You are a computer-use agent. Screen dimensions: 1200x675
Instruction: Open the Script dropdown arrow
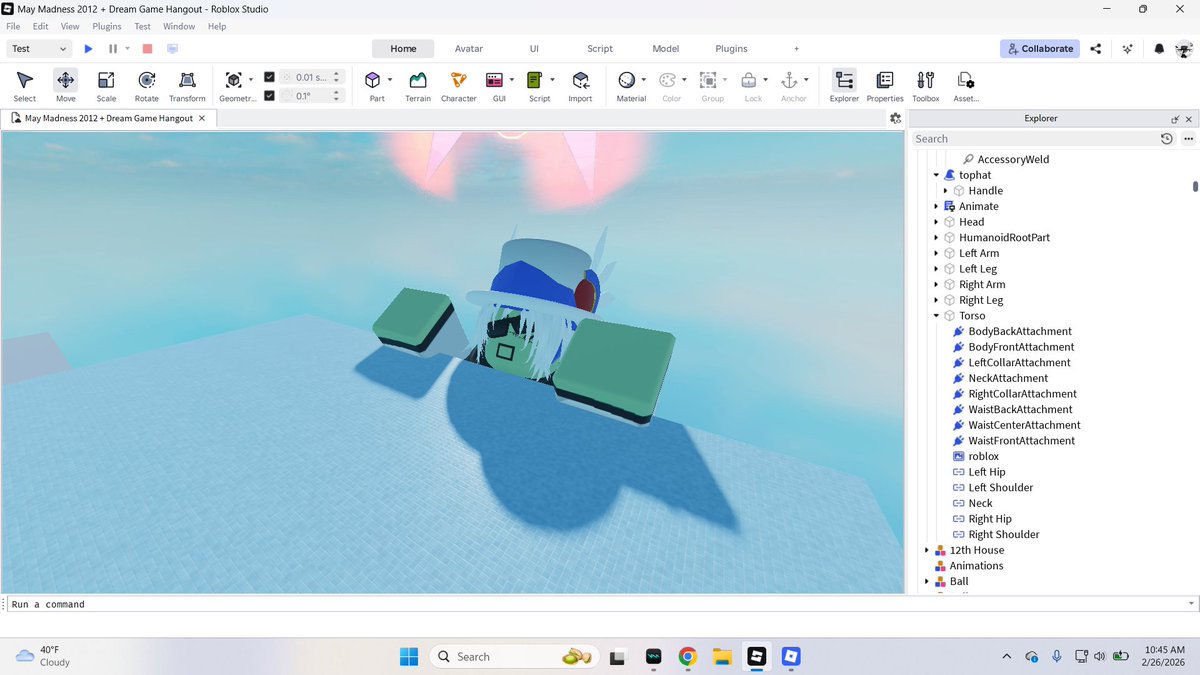click(x=552, y=80)
